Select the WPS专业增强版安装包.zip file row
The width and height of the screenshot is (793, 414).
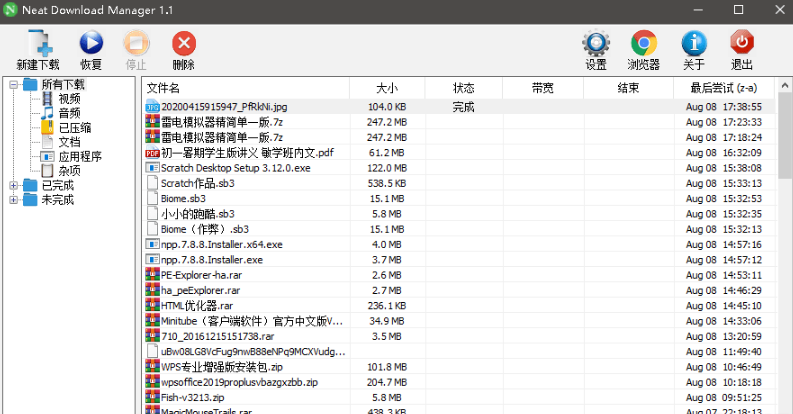coord(222,366)
